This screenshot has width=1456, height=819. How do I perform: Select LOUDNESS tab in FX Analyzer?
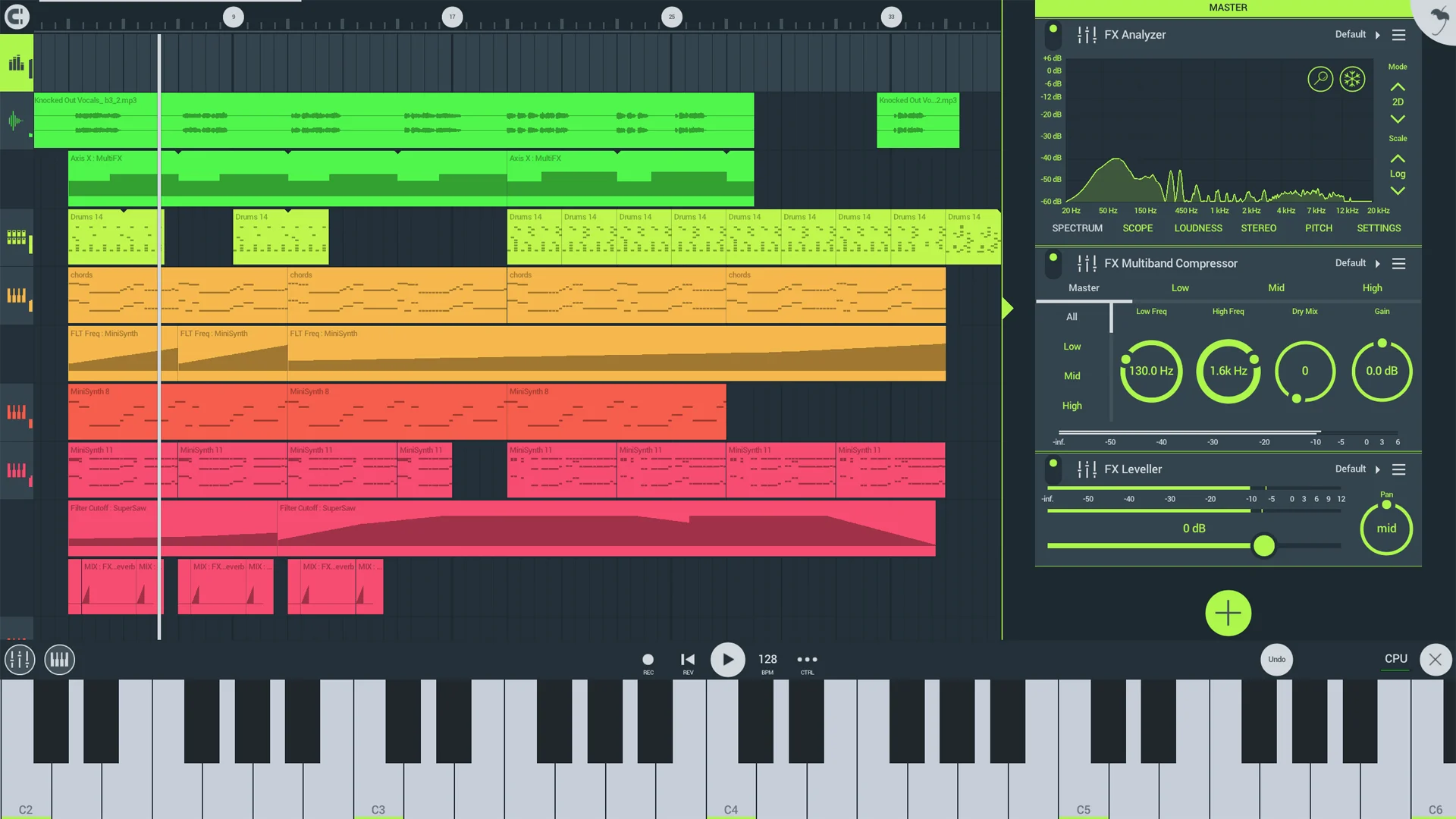(1198, 228)
